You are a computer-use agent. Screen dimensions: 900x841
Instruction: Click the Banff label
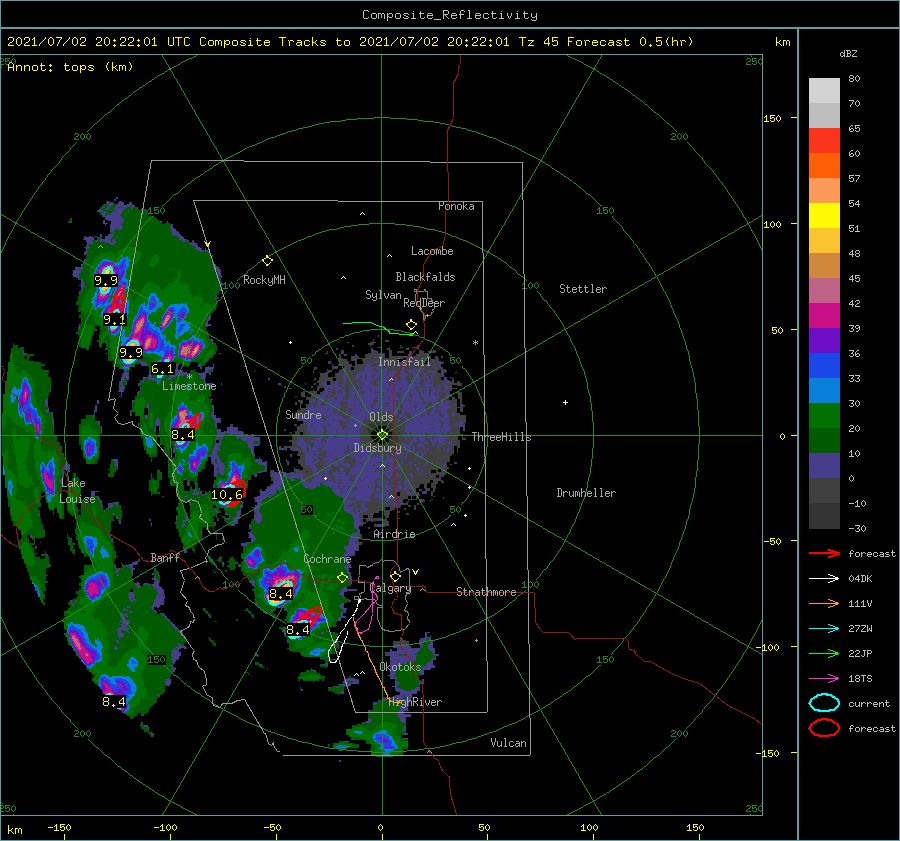(x=165, y=557)
